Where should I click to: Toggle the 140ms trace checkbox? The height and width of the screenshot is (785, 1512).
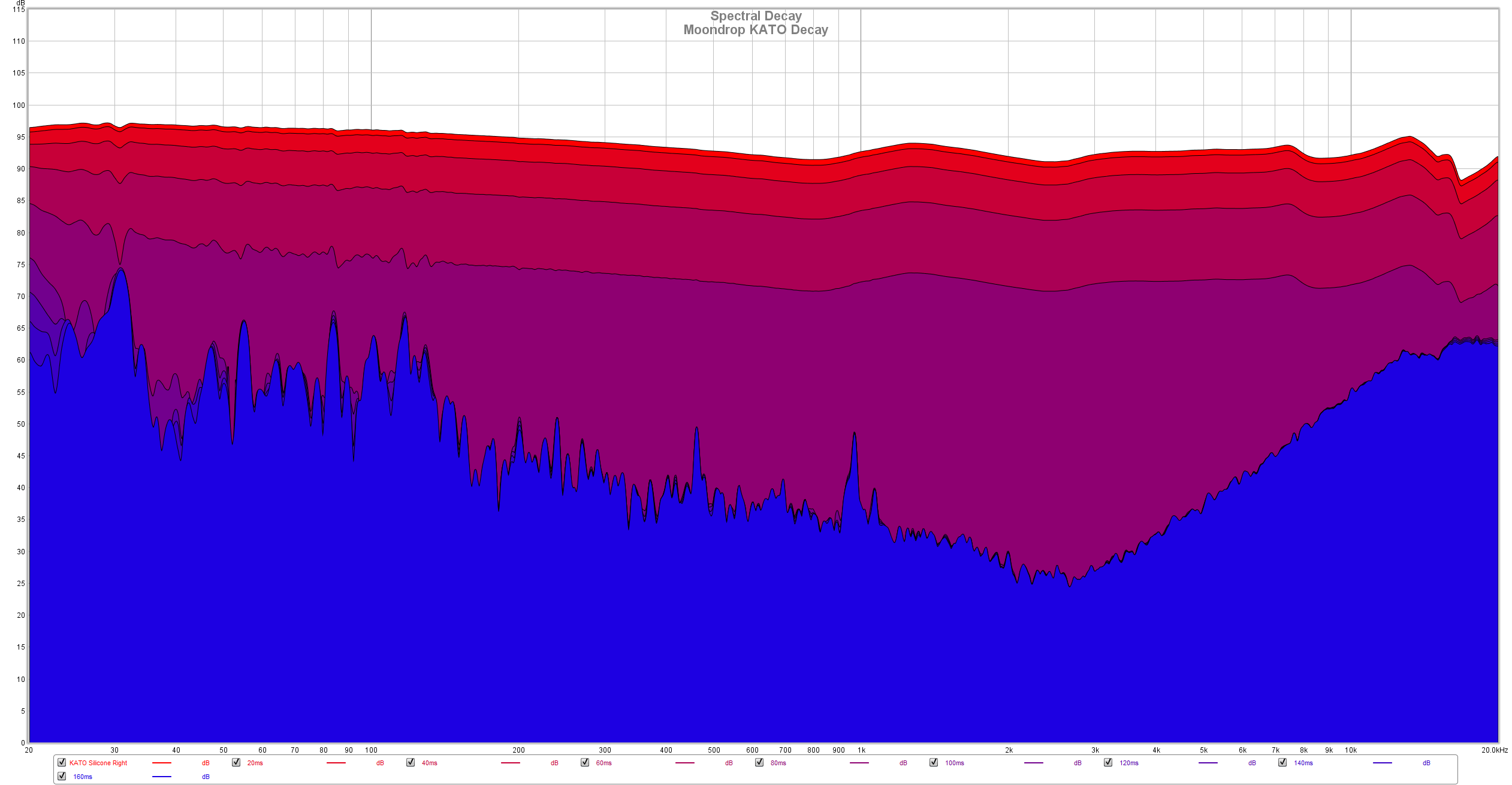pyautogui.click(x=1282, y=762)
